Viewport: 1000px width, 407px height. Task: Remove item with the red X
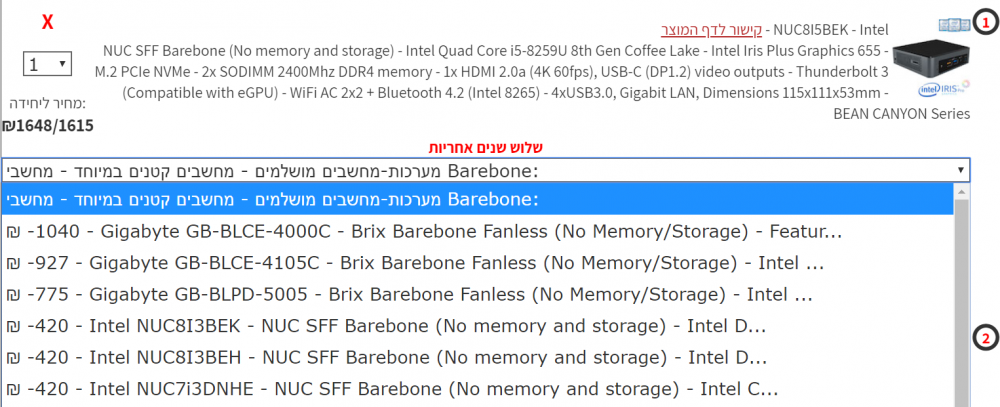coord(48,23)
